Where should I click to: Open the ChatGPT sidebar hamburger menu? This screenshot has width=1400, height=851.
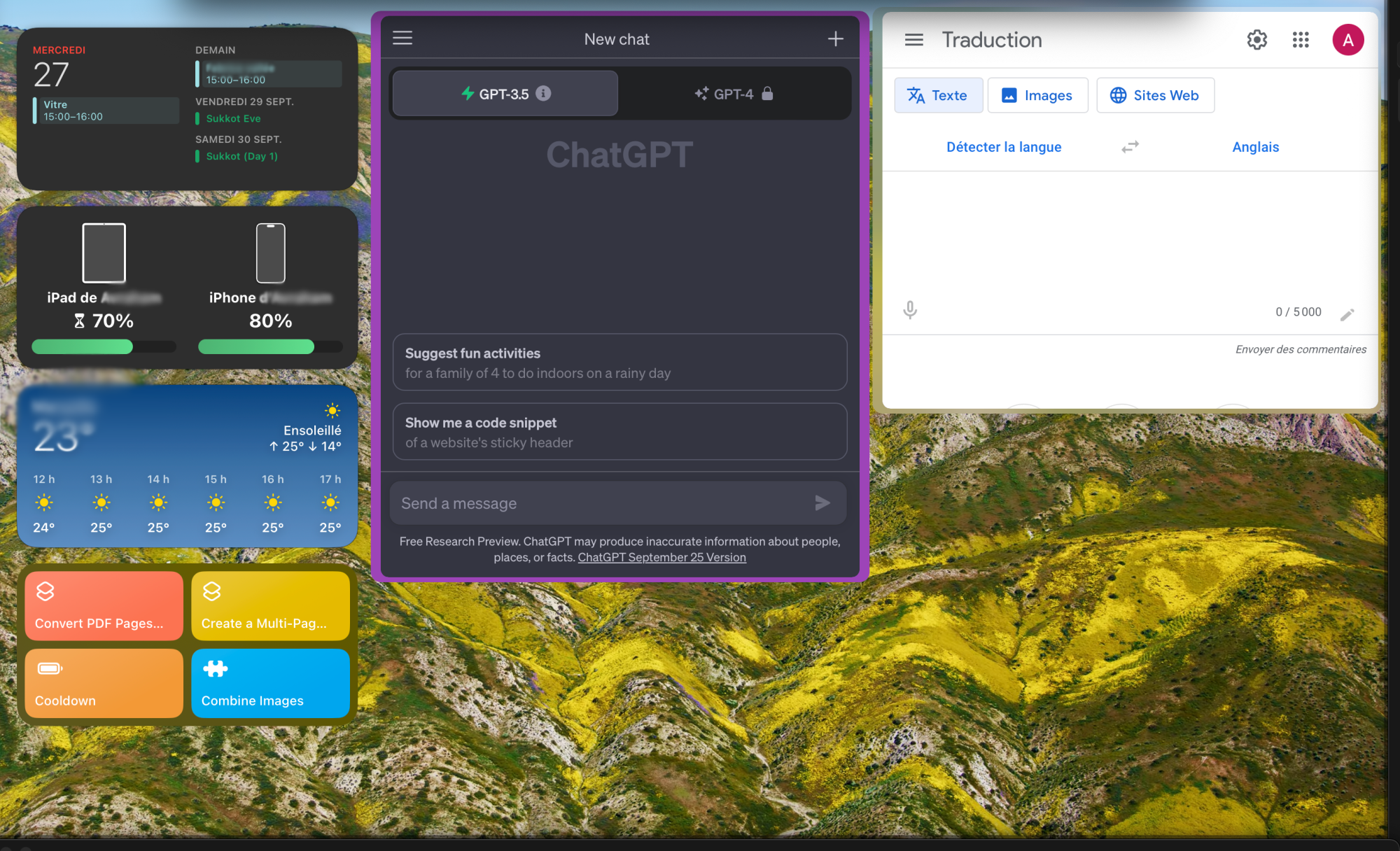click(402, 38)
